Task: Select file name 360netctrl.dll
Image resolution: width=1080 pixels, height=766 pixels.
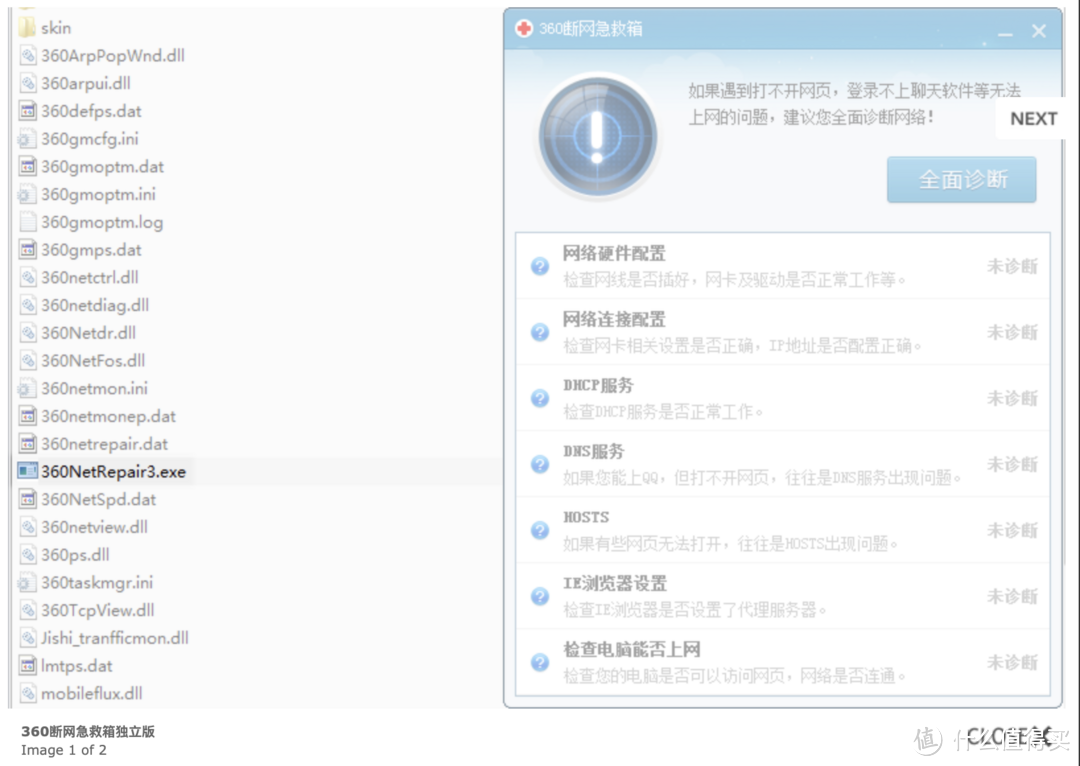Action: tap(90, 278)
